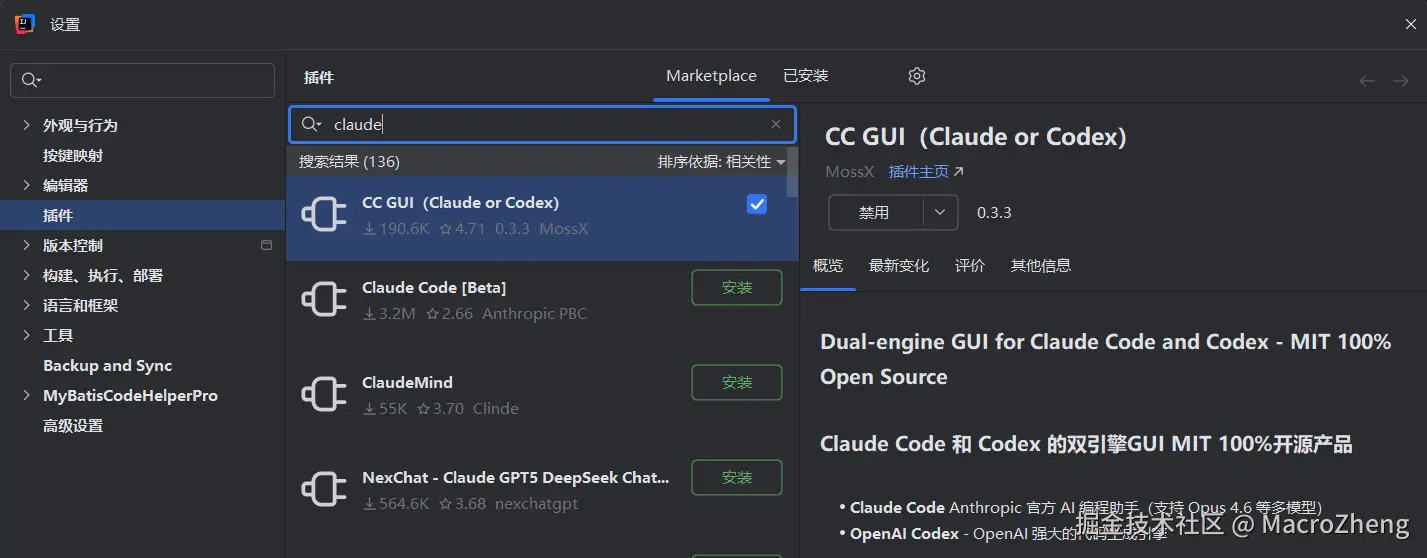Open the 插件主页 link

(x=926, y=172)
